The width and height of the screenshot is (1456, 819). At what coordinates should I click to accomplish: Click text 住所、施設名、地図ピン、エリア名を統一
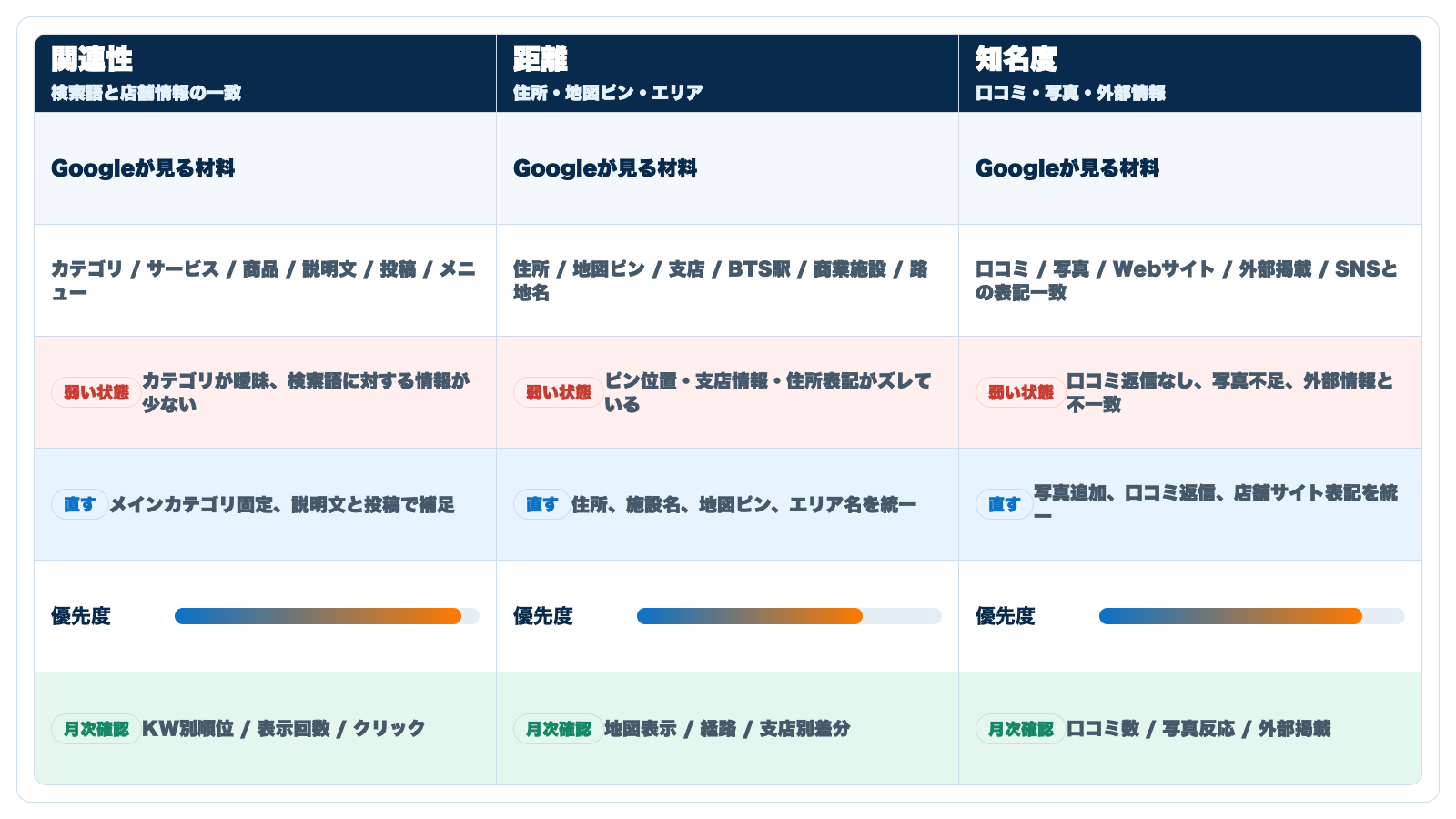click(x=743, y=504)
